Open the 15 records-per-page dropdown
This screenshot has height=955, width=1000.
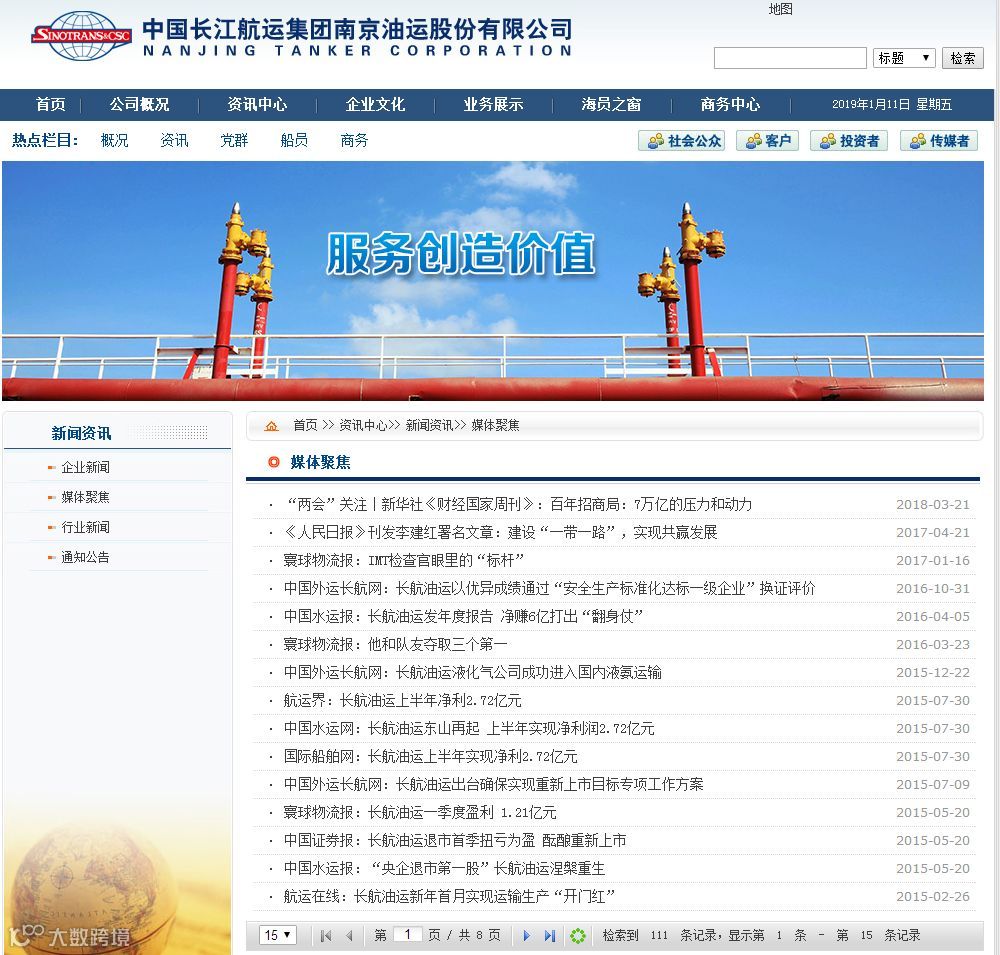277,935
